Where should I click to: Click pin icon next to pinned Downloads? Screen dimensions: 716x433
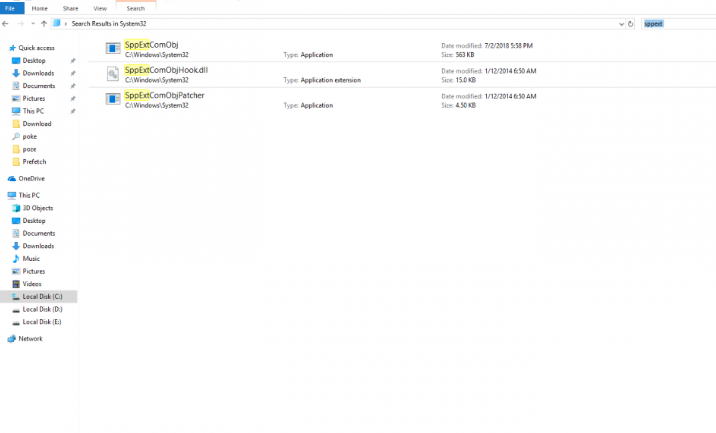coord(72,73)
